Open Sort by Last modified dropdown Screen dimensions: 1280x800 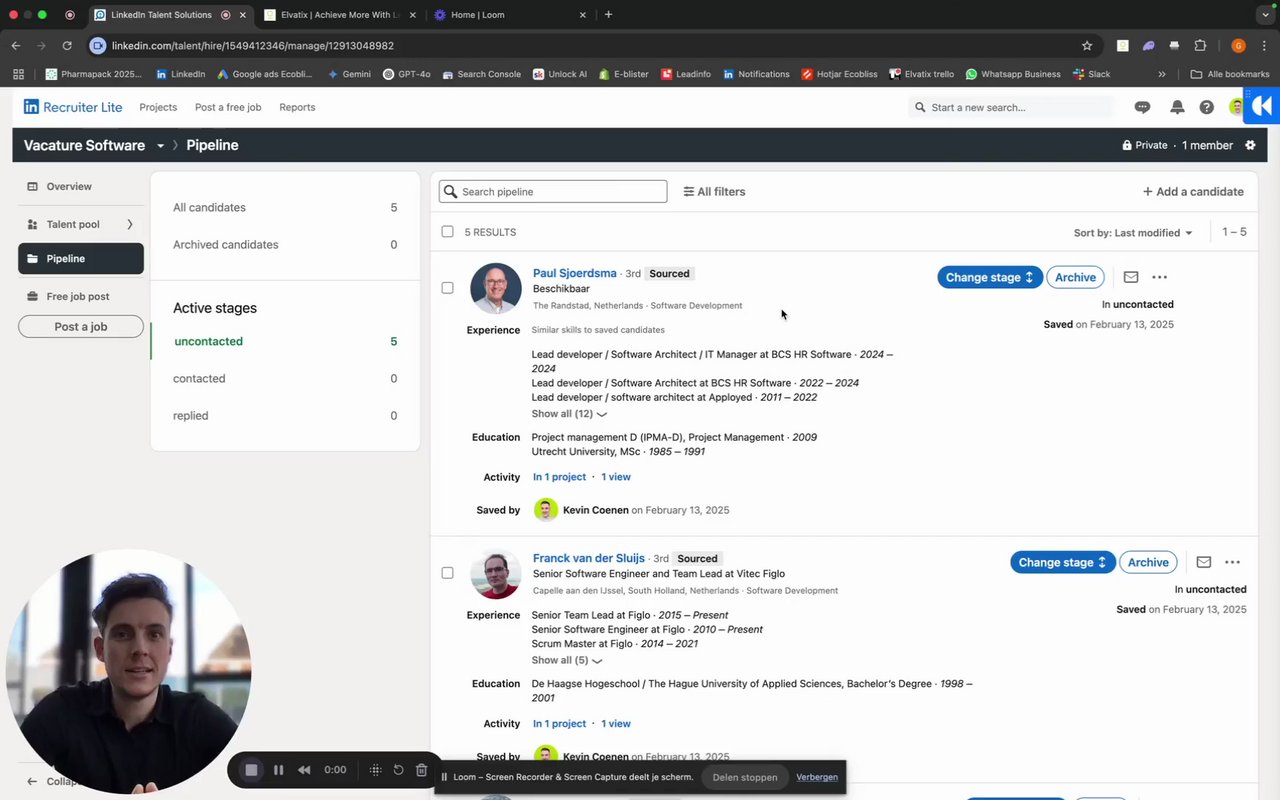(1133, 233)
